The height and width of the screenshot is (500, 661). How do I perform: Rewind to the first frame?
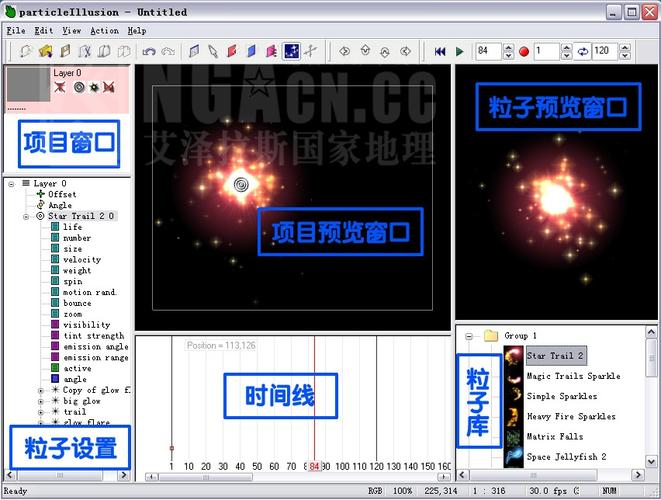440,51
